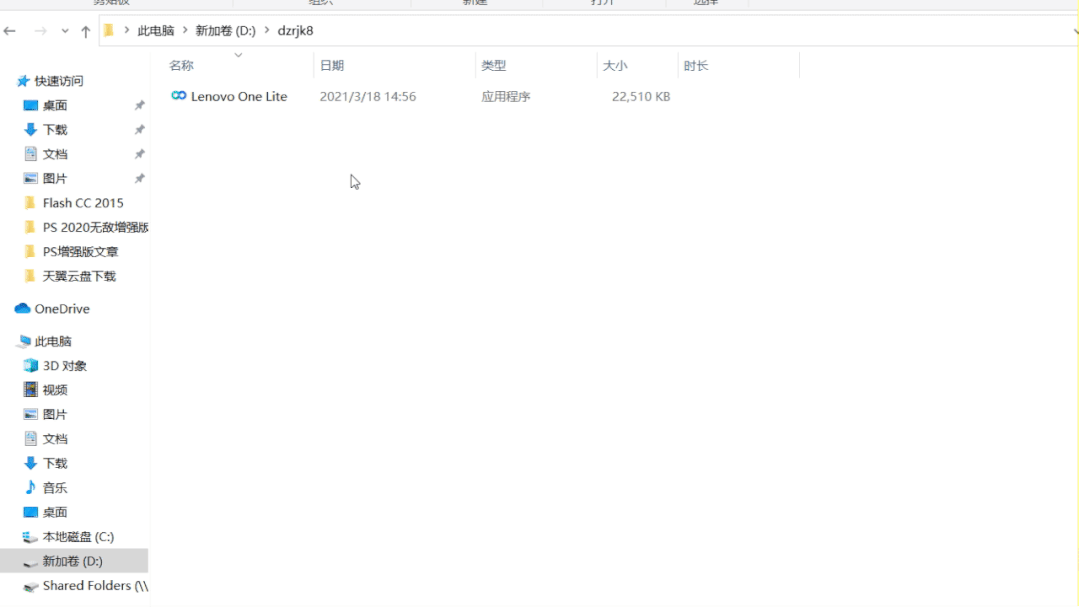Image resolution: width=1079 pixels, height=607 pixels.
Task: Expand chevron after 此电脑 in breadcrumb
Action: tap(184, 30)
